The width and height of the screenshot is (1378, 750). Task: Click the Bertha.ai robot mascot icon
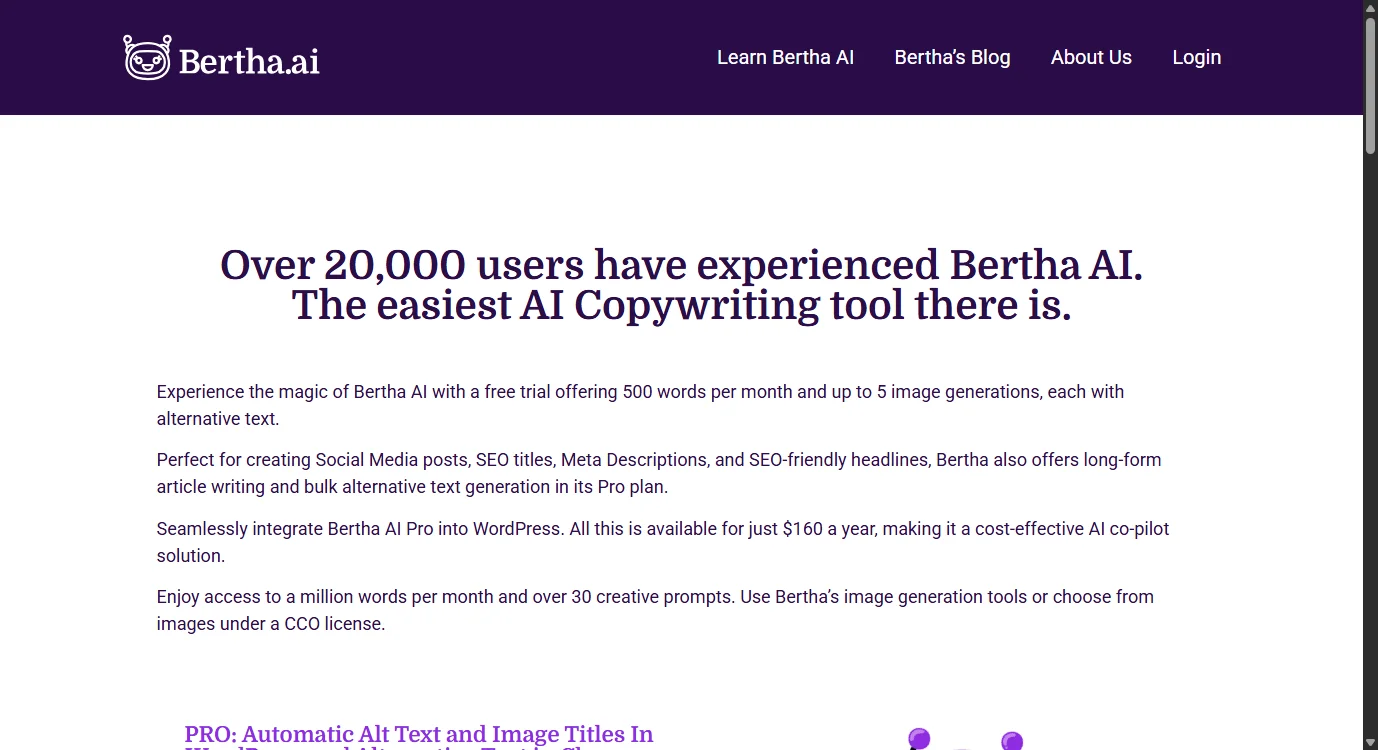pos(146,57)
